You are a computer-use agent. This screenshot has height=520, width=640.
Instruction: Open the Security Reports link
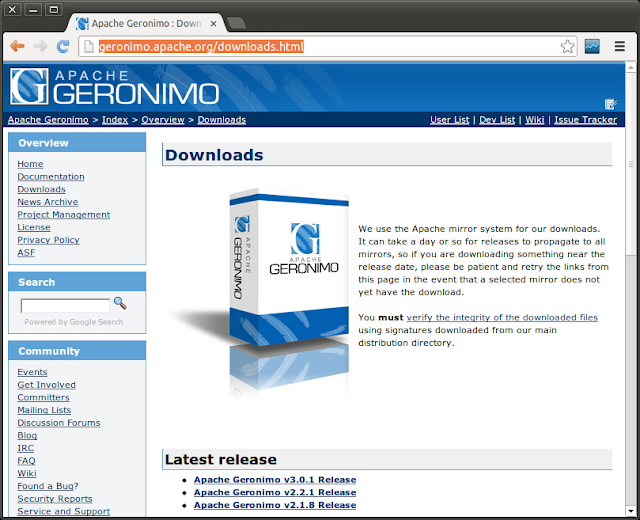[x=55, y=498]
